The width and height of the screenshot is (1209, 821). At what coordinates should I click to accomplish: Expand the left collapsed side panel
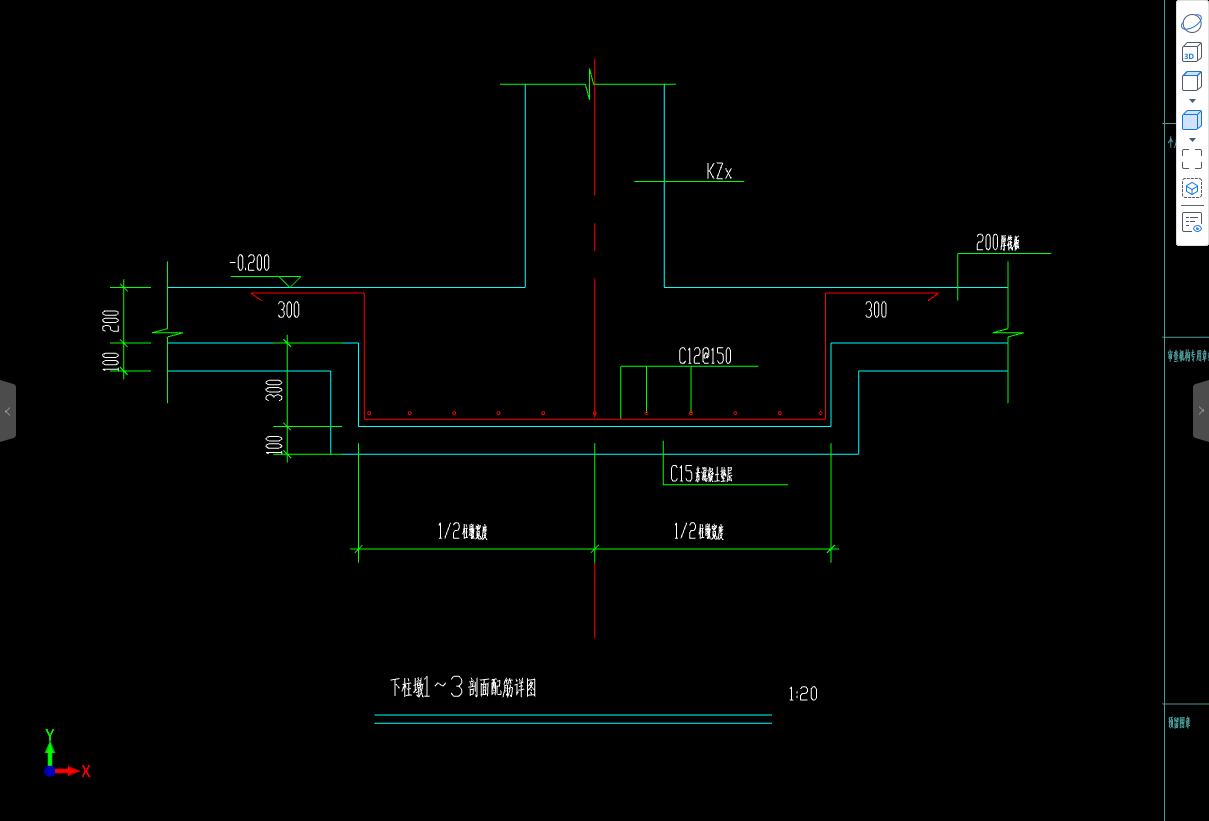pos(8,411)
